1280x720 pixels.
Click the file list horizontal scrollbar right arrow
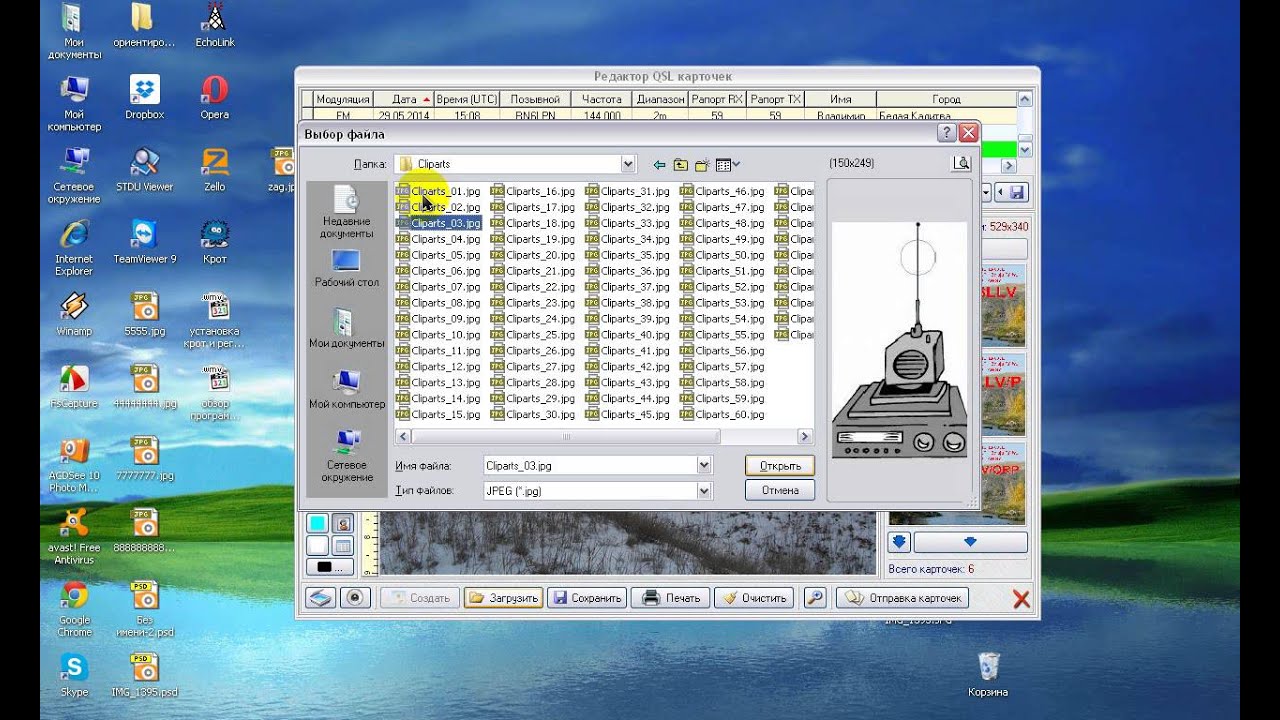(x=804, y=437)
